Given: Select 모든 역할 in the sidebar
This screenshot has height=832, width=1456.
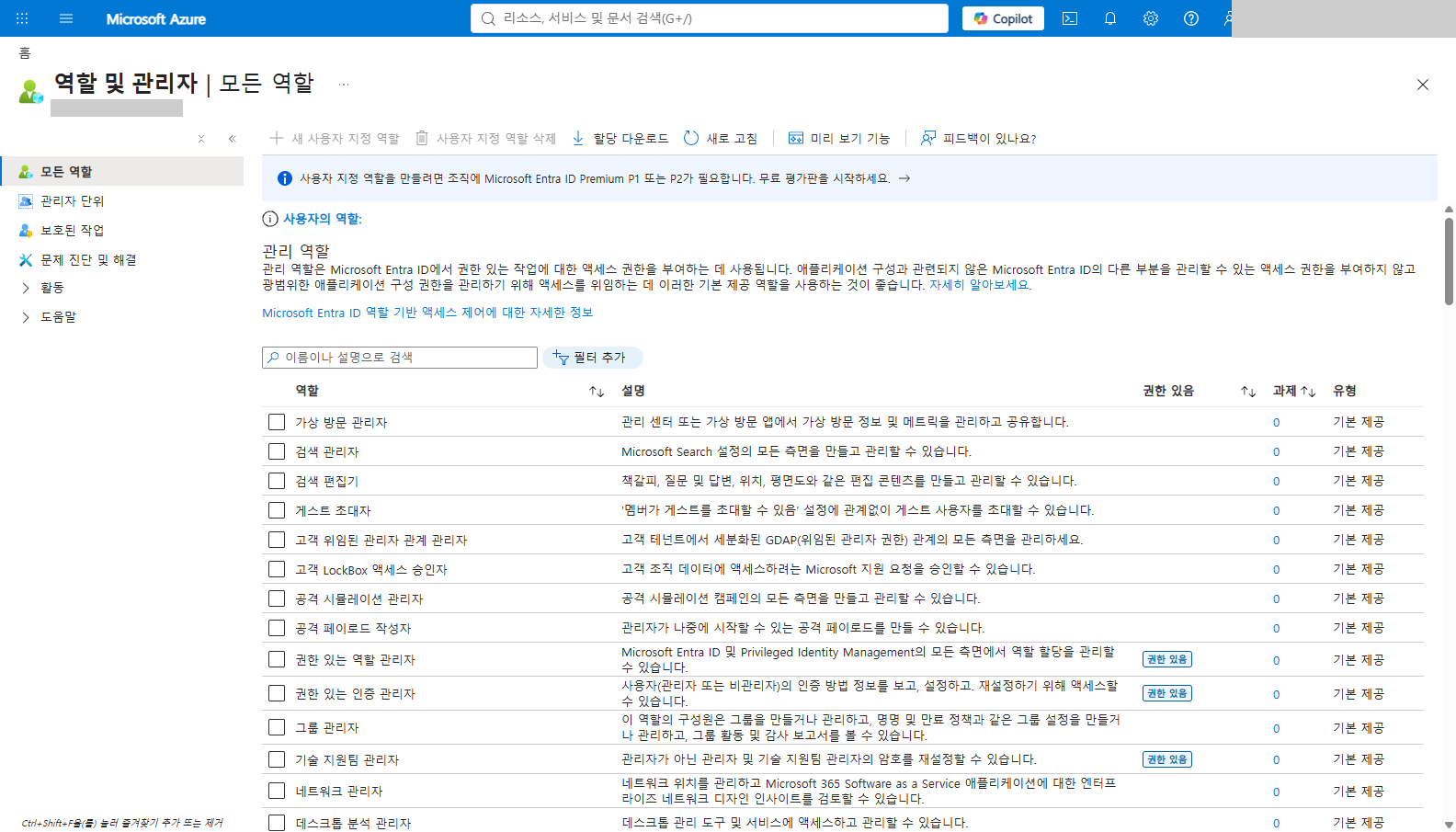Looking at the screenshot, I should click(x=122, y=171).
